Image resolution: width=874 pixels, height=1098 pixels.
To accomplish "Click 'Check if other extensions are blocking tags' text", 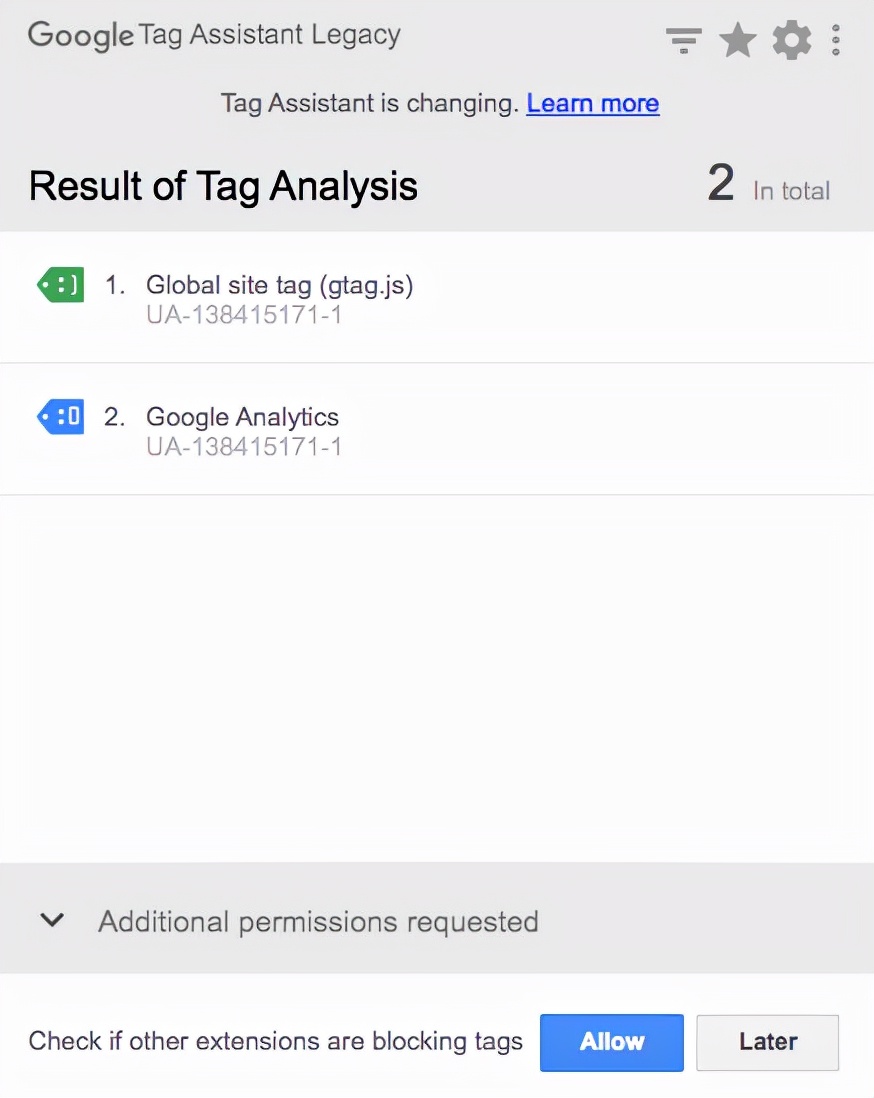I will click(275, 1041).
